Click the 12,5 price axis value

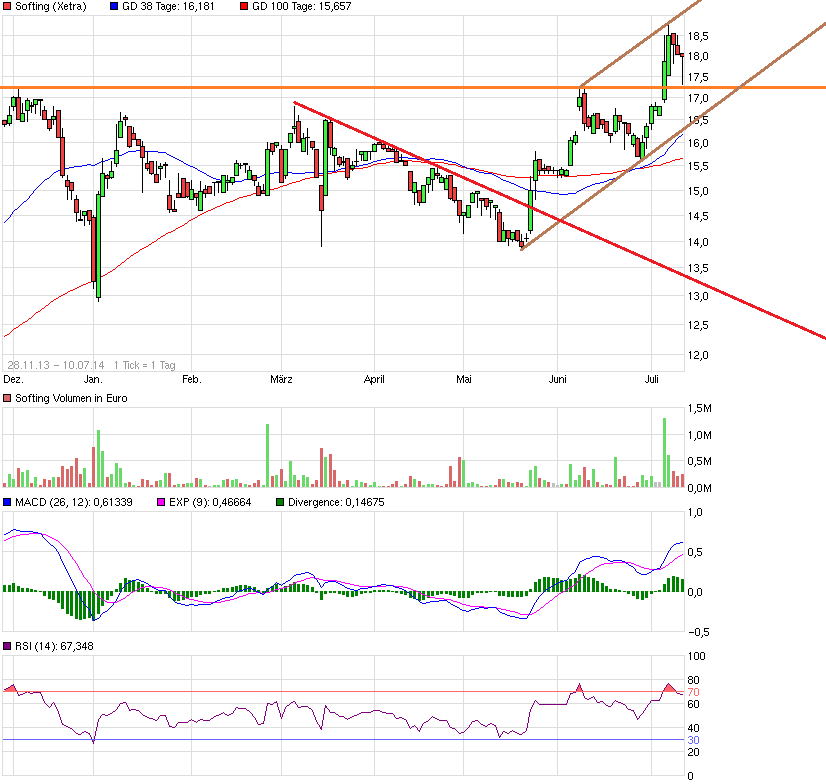698,325
